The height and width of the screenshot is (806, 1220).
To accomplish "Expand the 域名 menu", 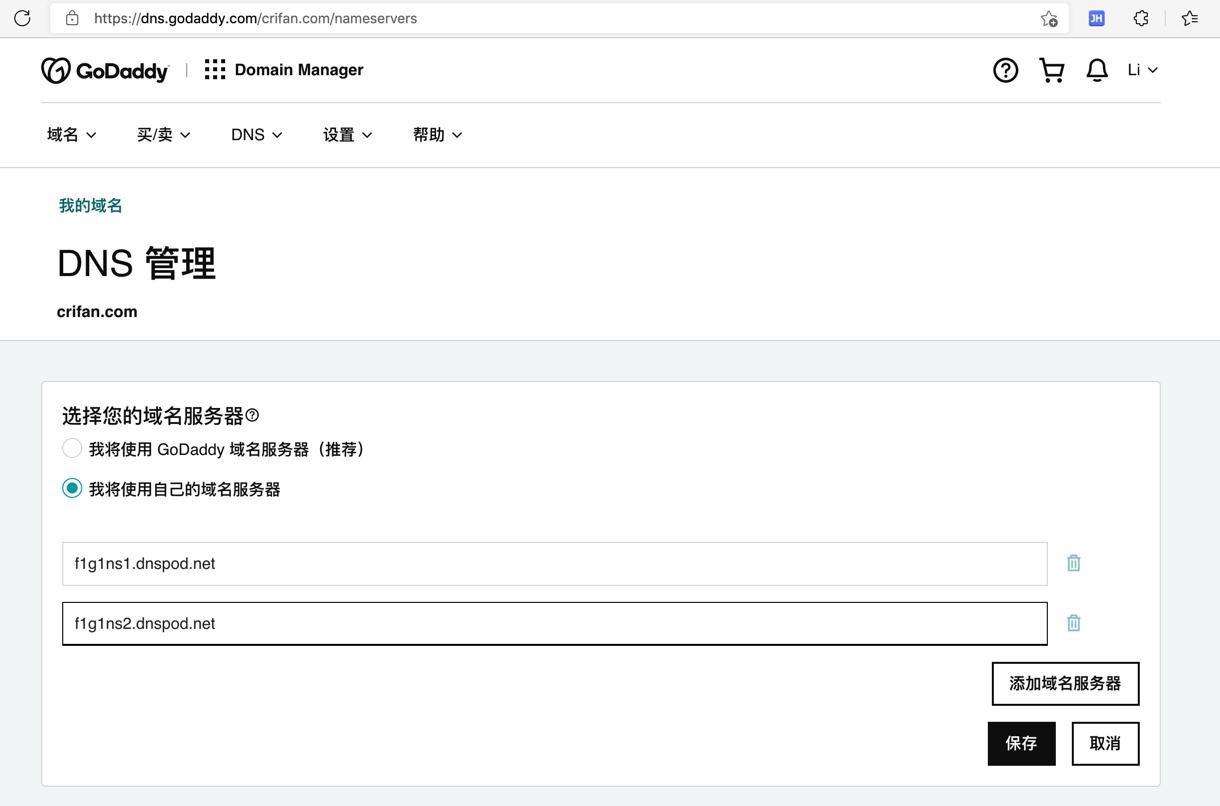I will [72, 134].
